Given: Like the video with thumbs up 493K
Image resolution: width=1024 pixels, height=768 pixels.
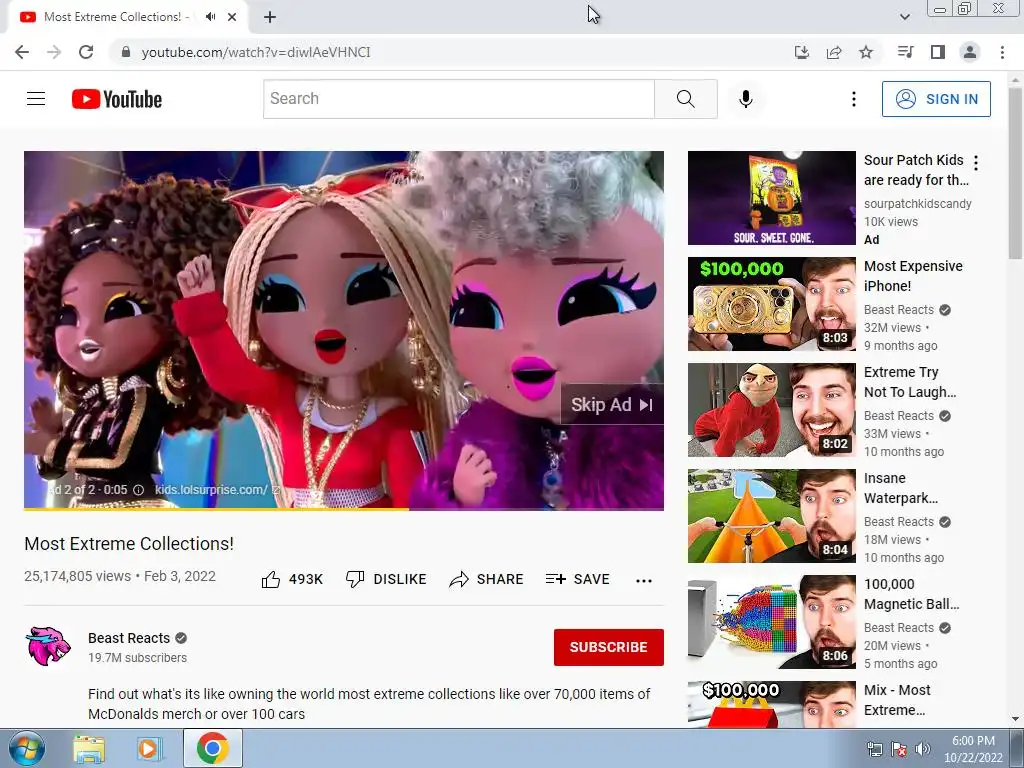Looking at the screenshot, I should (292, 579).
